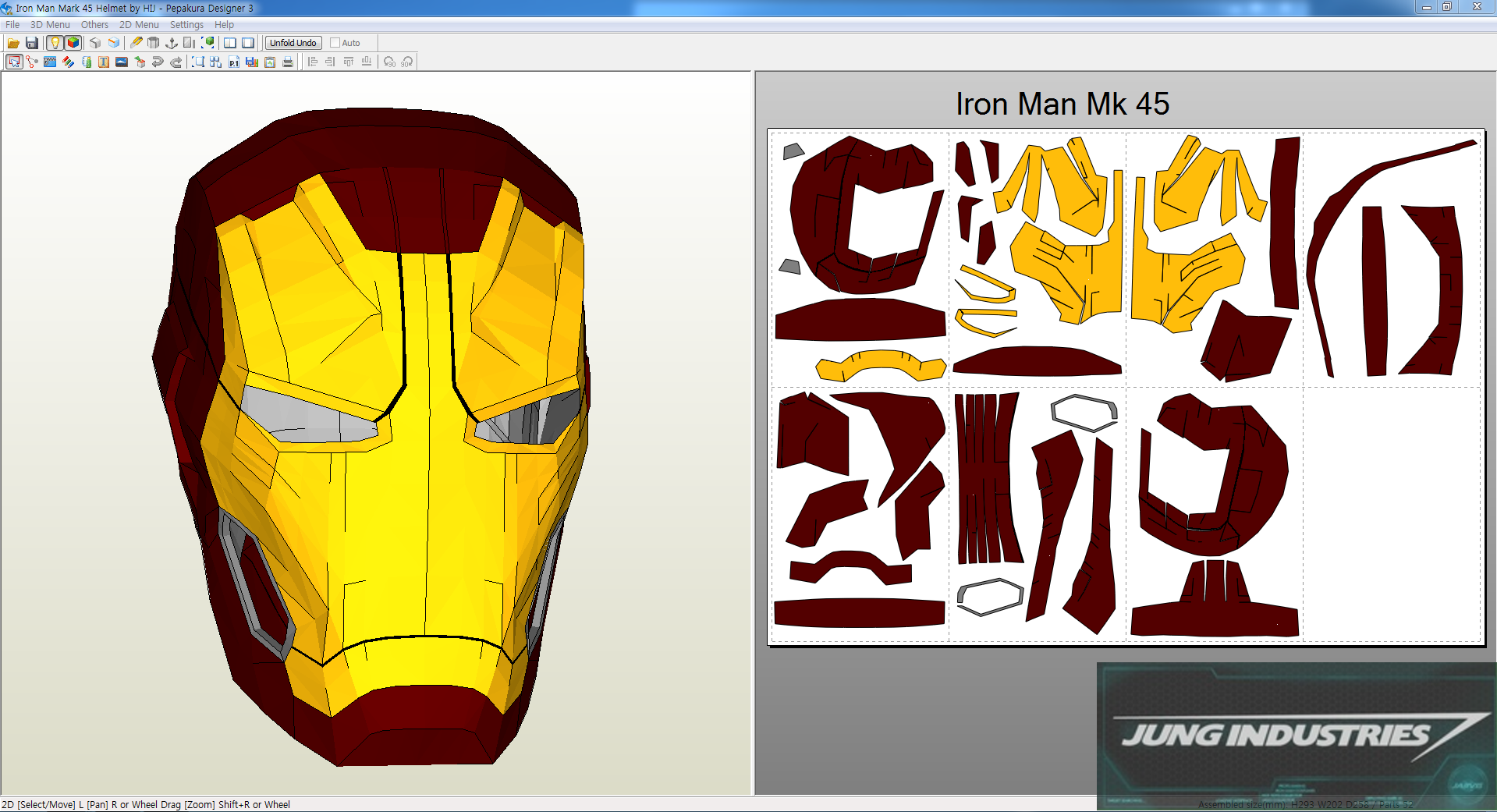Activate the Select/Move arrow tool
The image size is (1497, 812).
(14, 62)
